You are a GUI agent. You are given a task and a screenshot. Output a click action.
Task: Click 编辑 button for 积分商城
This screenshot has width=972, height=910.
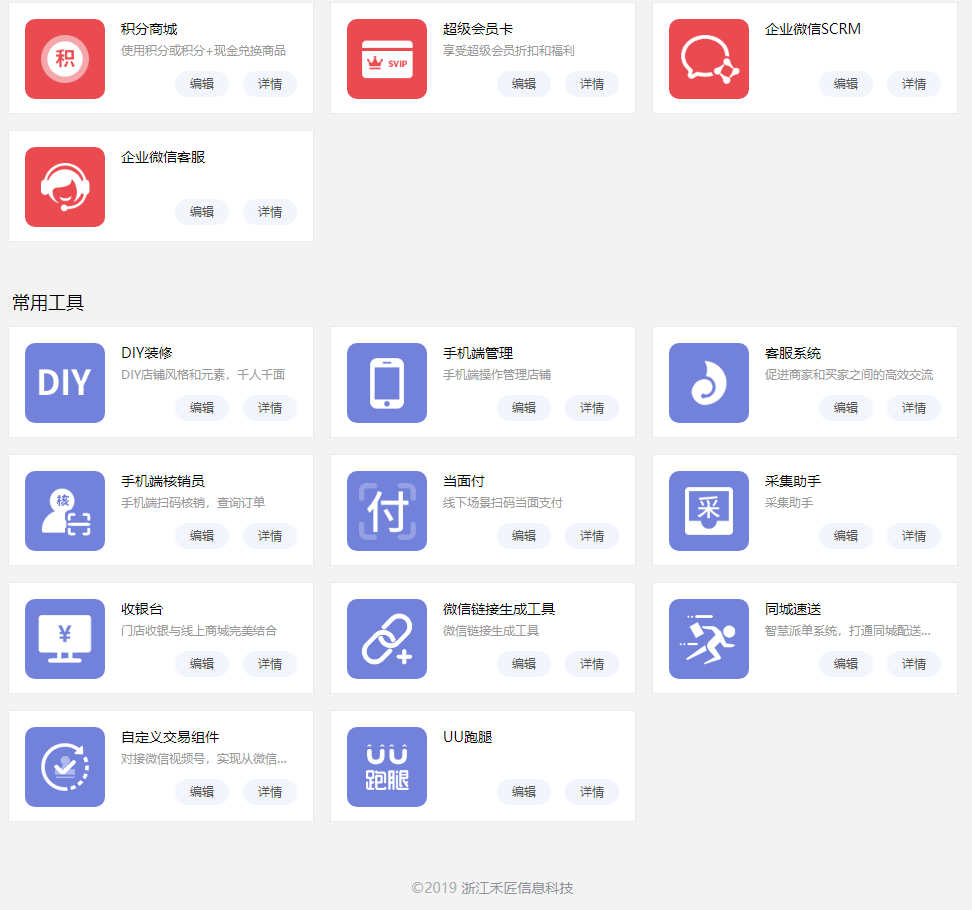point(202,84)
